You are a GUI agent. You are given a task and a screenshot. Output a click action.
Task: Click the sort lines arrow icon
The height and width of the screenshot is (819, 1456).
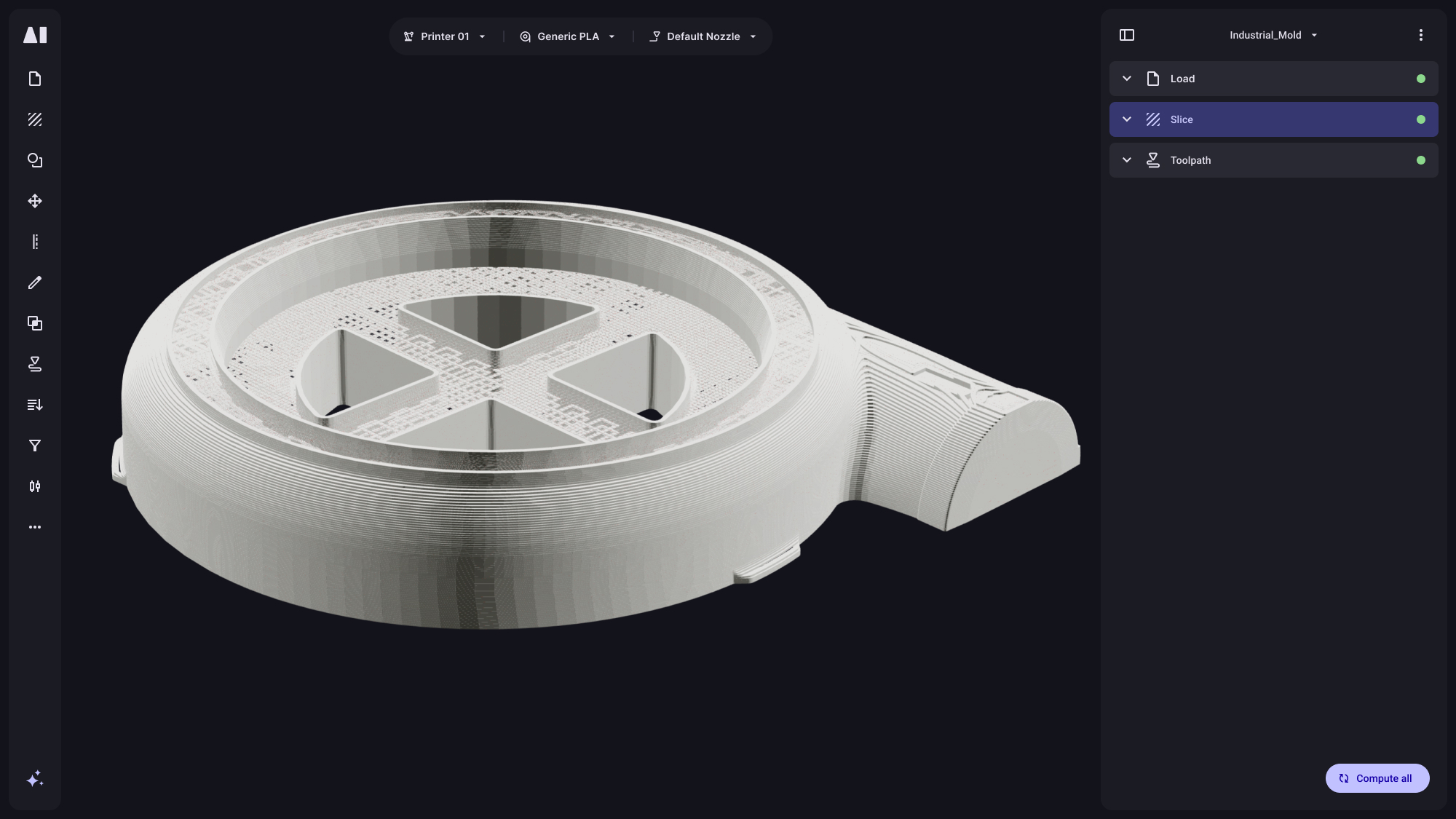35,405
